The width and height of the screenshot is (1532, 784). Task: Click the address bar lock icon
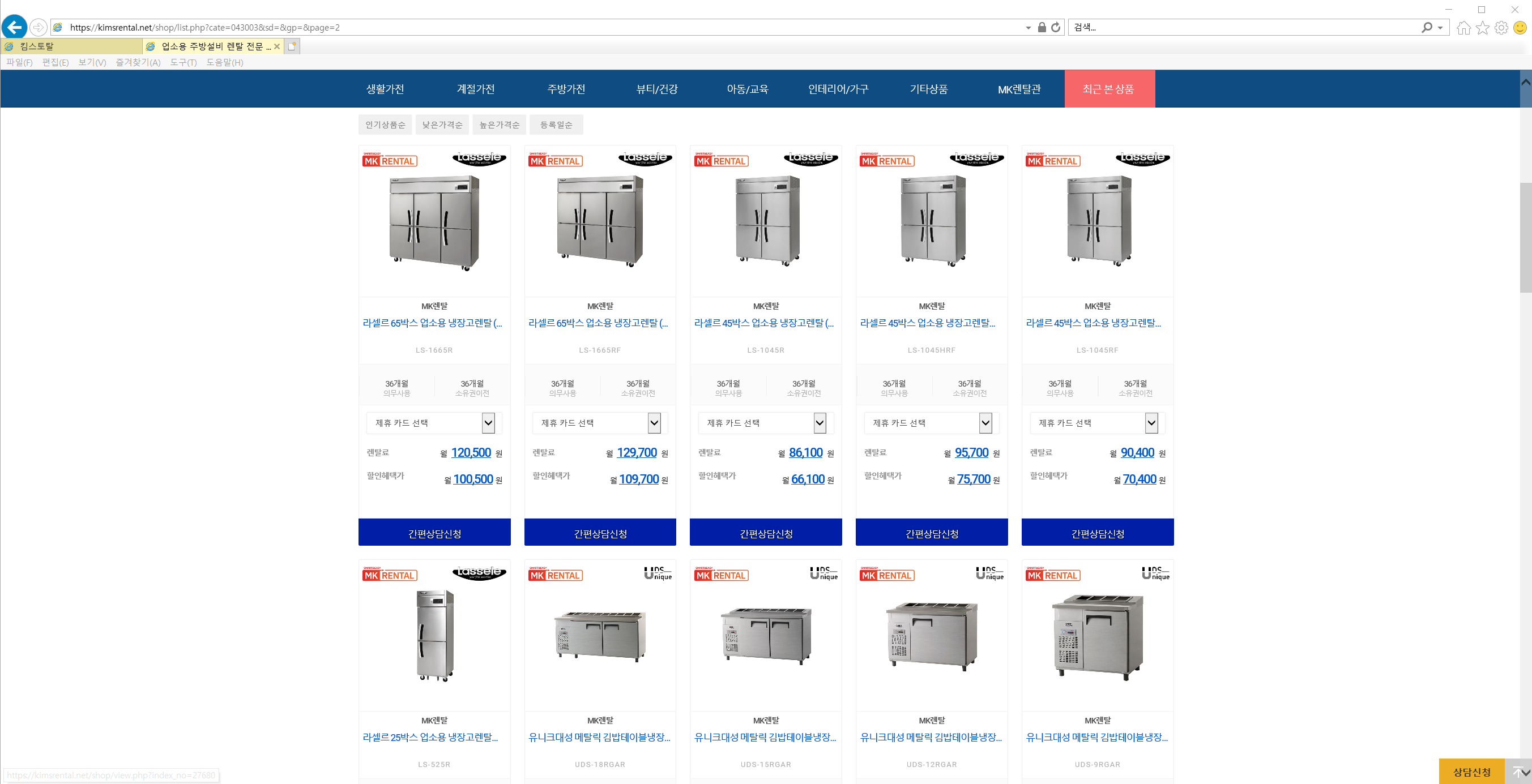click(x=1042, y=27)
